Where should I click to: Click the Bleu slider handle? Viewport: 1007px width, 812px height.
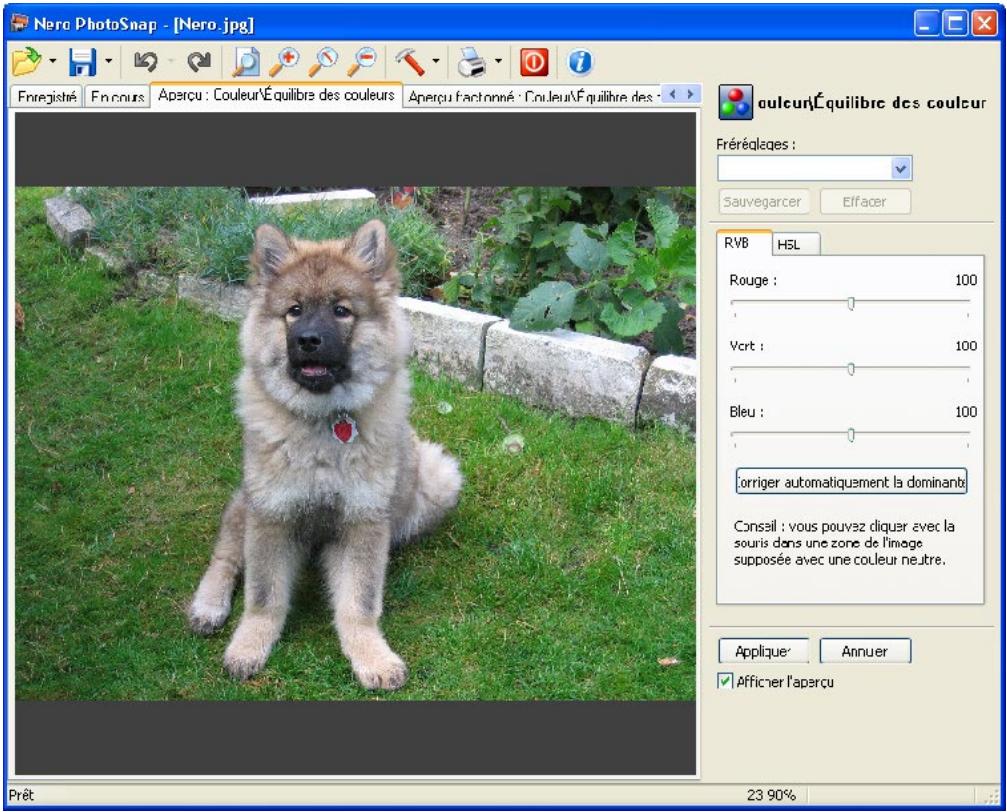[x=851, y=435]
